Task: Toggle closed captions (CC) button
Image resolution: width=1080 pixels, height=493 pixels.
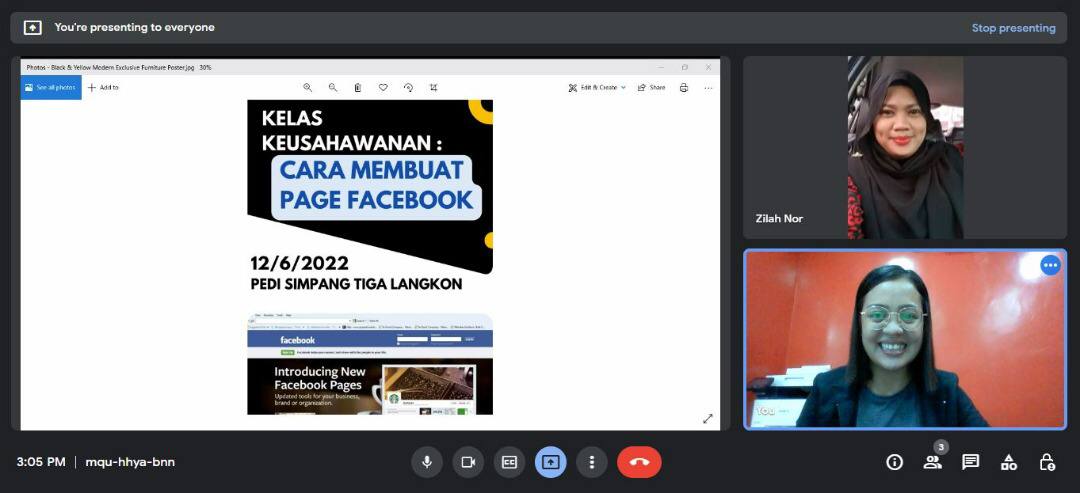Action: pyautogui.click(x=509, y=462)
